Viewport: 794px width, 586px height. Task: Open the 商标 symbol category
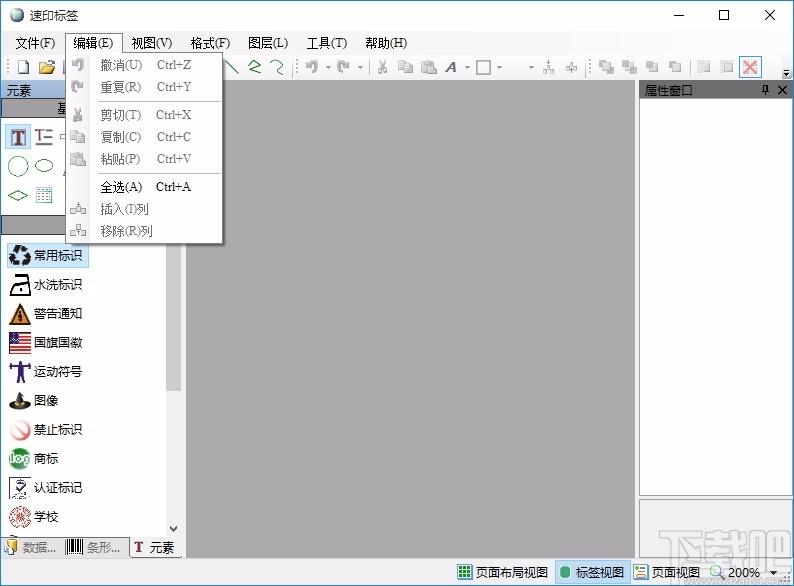click(x=34, y=458)
